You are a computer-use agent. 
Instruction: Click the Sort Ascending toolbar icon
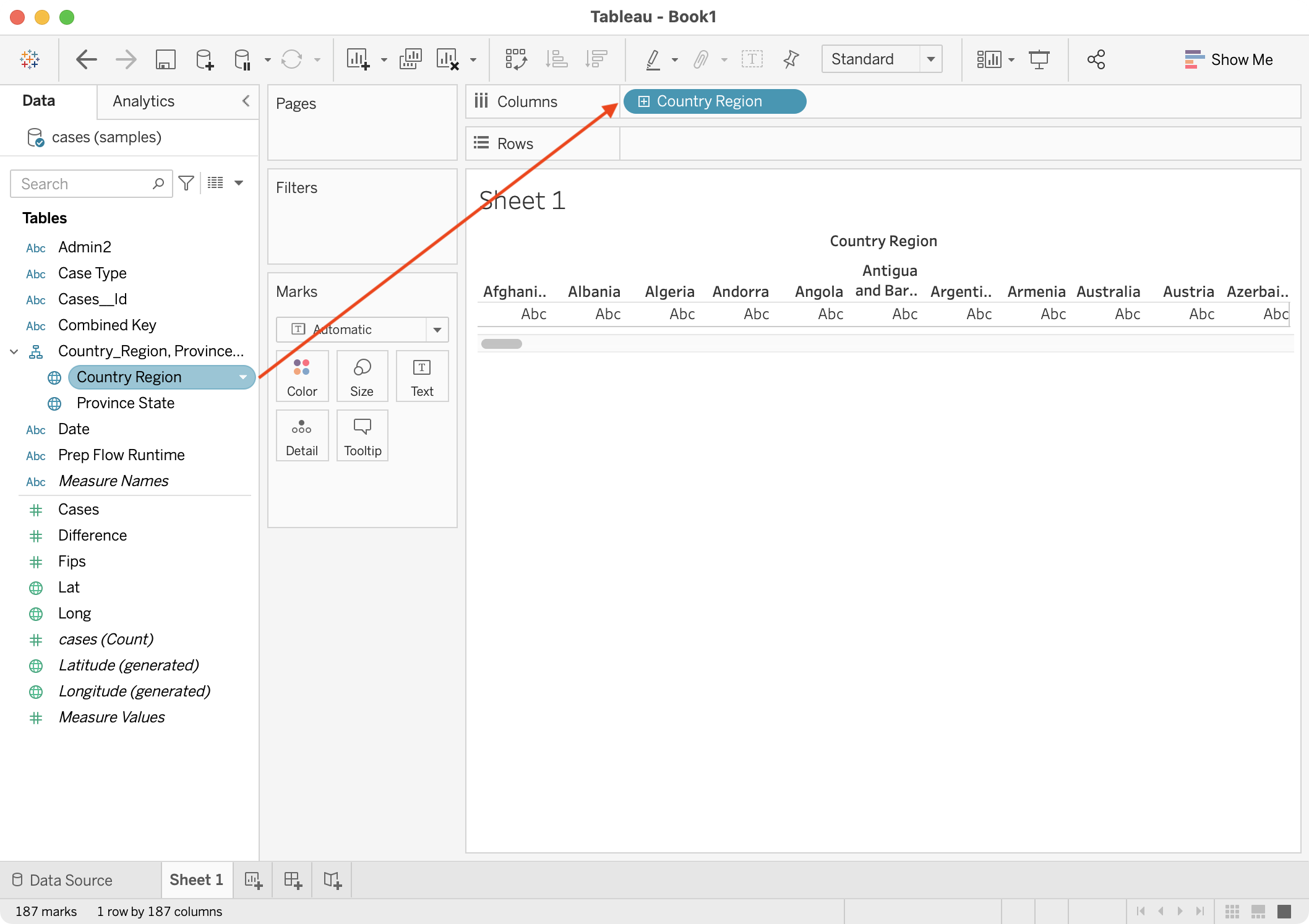[556, 59]
